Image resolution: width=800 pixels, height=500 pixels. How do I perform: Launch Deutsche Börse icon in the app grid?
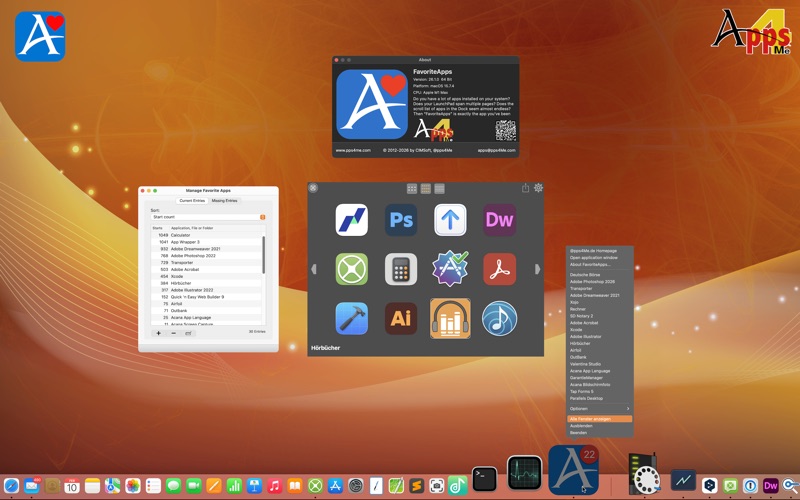352,220
